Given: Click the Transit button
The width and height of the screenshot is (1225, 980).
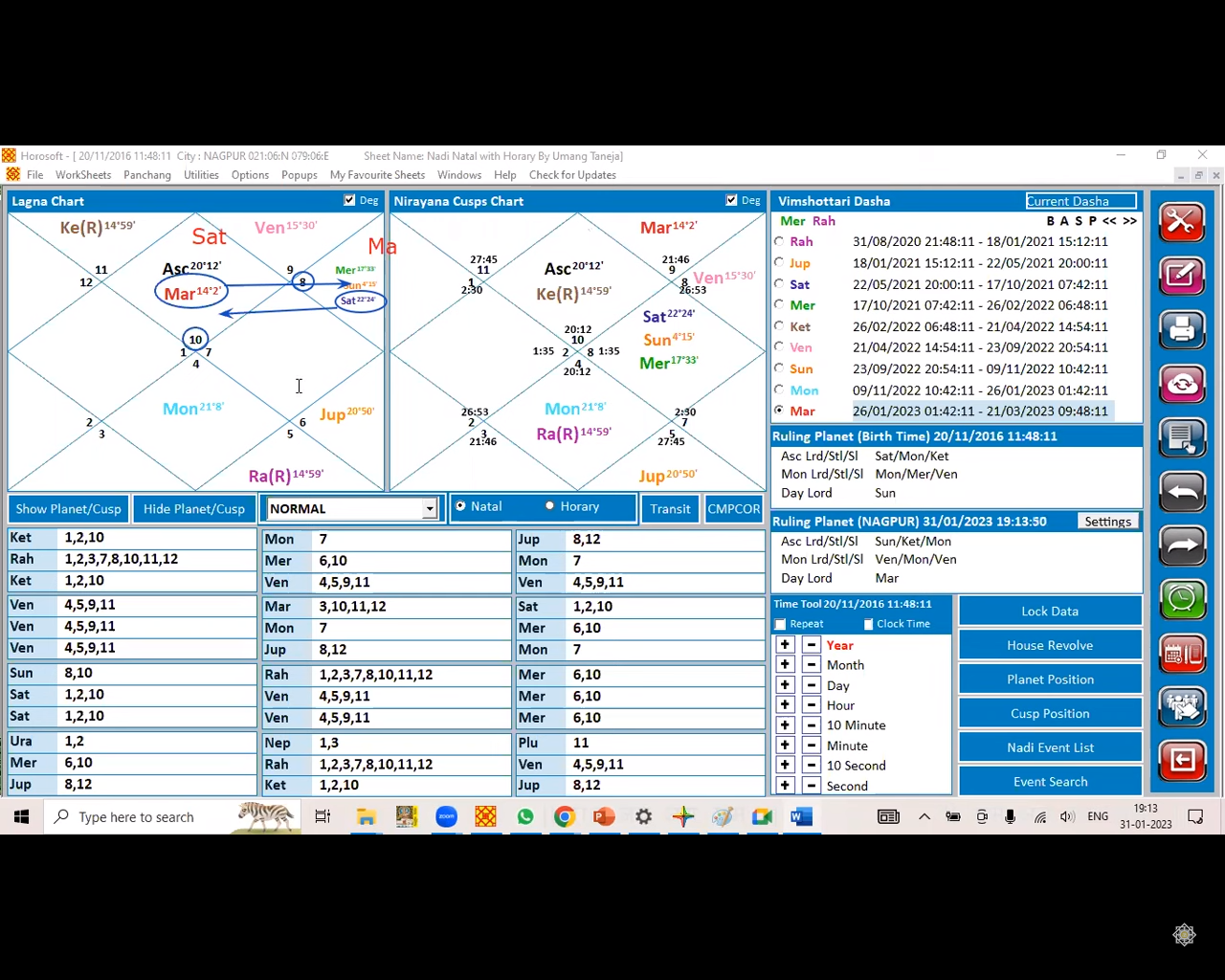Looking at the screenshot, I should [x=670, y=509].
